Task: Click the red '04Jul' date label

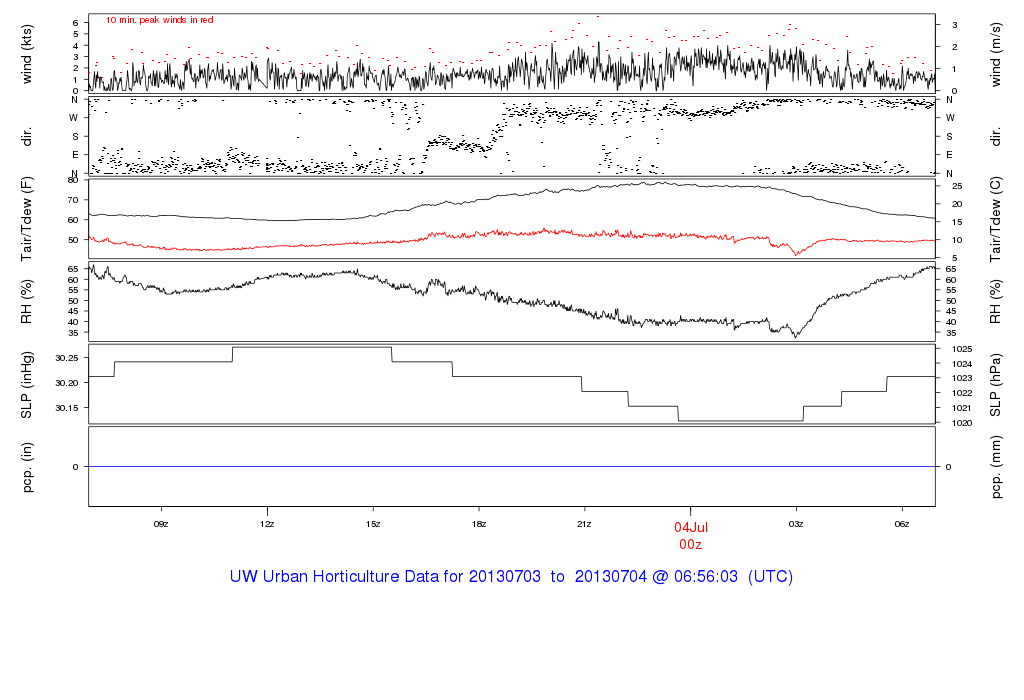Action: [x=691, y=528]
